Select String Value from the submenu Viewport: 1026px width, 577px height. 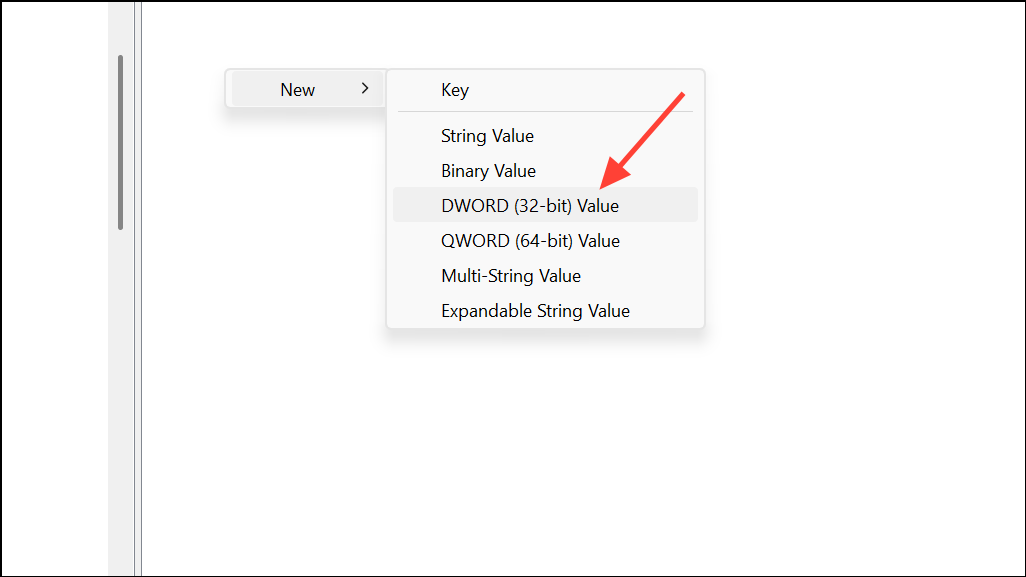487,135
